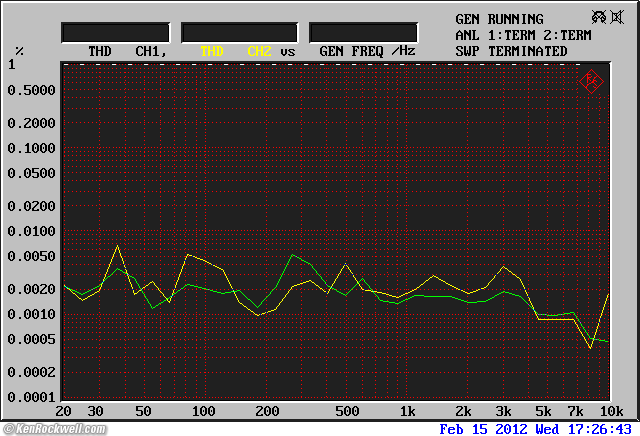Screen dimensions: 640x436
Task: Select the GEN FREQ readout field
Action: tap(363, 33)
